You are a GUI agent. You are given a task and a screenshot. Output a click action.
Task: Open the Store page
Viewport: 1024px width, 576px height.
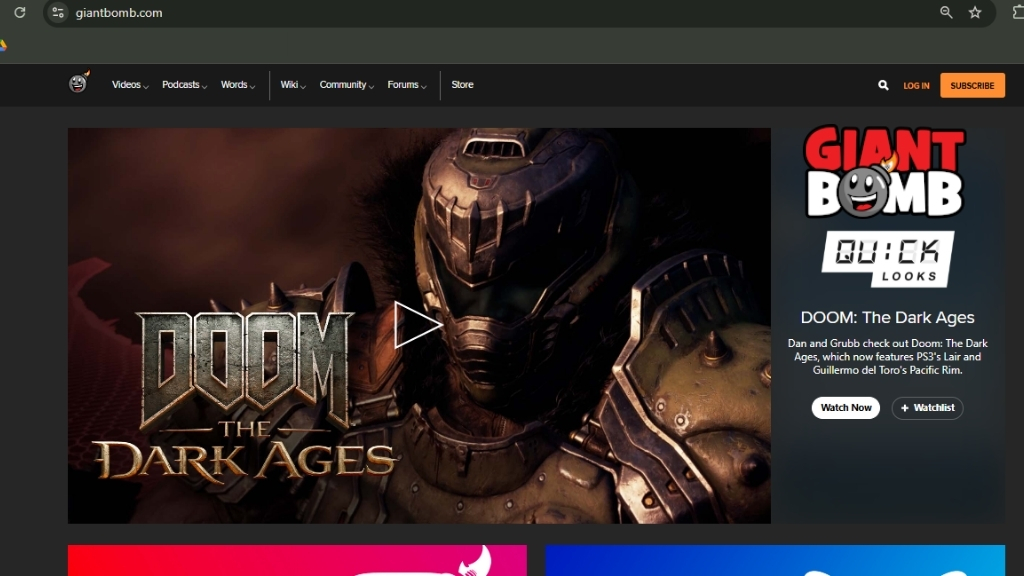[462, 85]
